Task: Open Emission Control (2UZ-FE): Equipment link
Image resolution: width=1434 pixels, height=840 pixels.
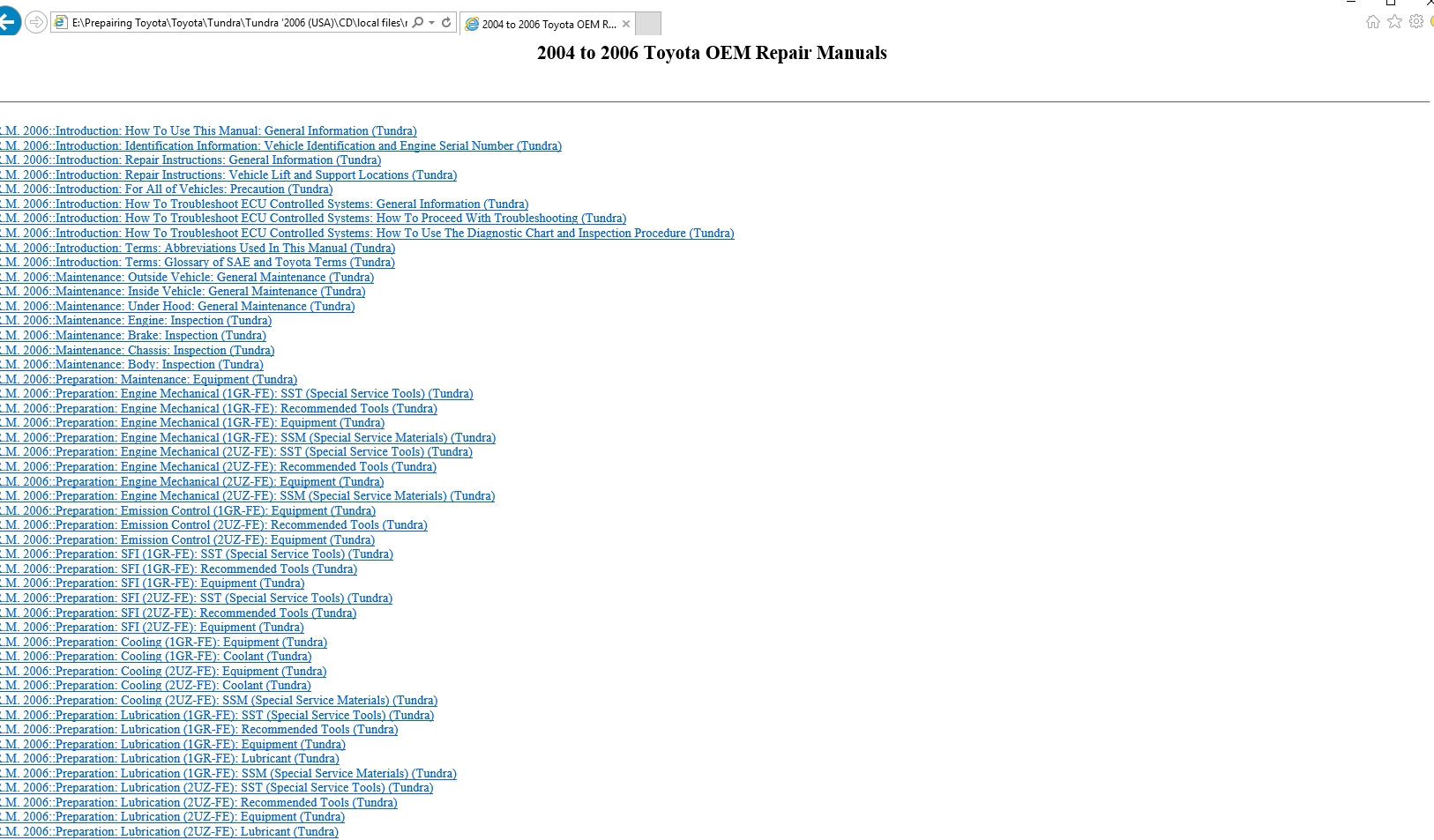Action: (187, 540)
